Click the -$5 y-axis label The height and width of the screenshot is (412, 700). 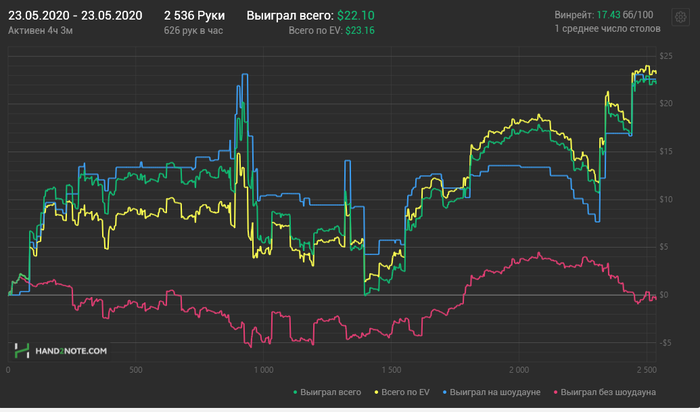(665, 343)
